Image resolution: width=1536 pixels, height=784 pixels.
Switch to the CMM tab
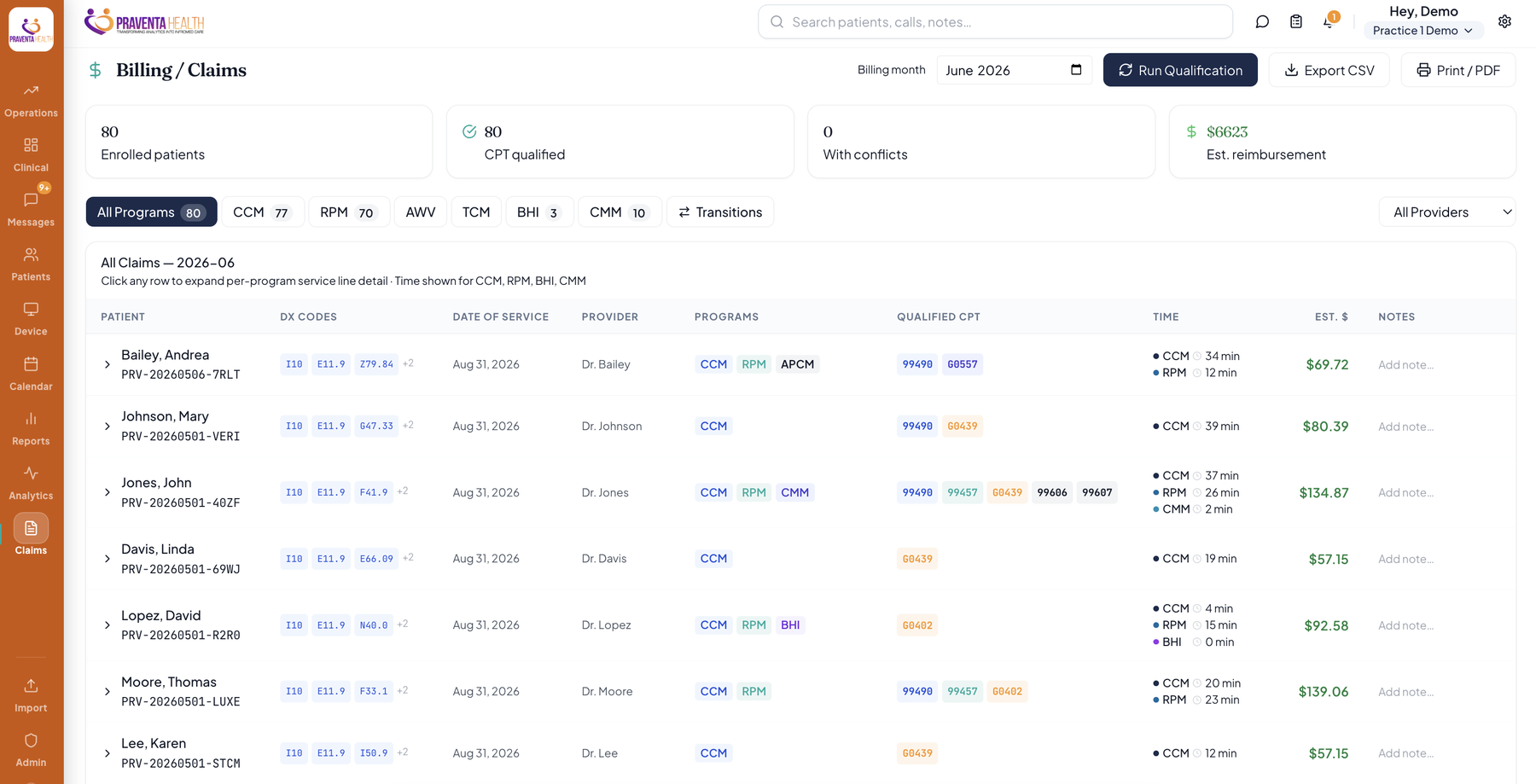pos(620,212)
